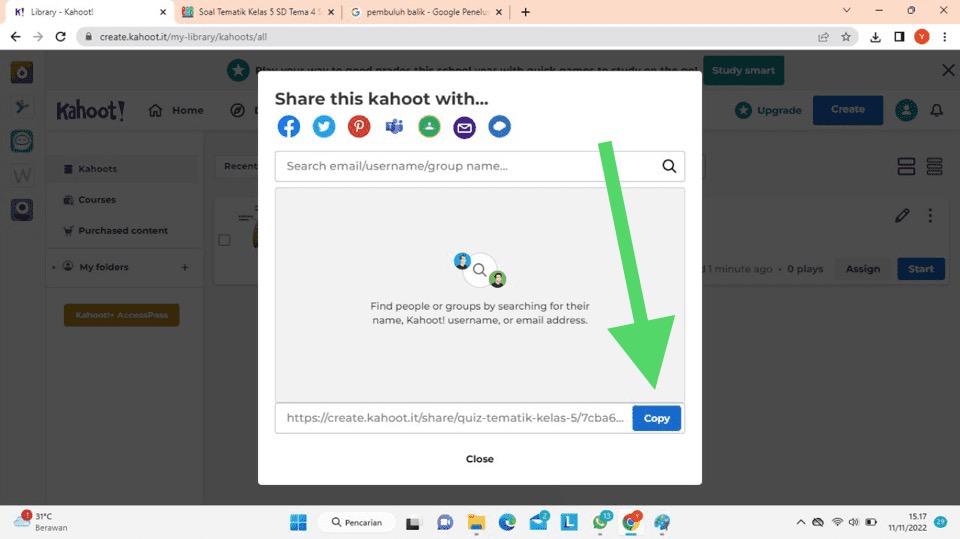Open Chrome three-dot menu
The height and width of the screenshot is (539, 960).
945,37
